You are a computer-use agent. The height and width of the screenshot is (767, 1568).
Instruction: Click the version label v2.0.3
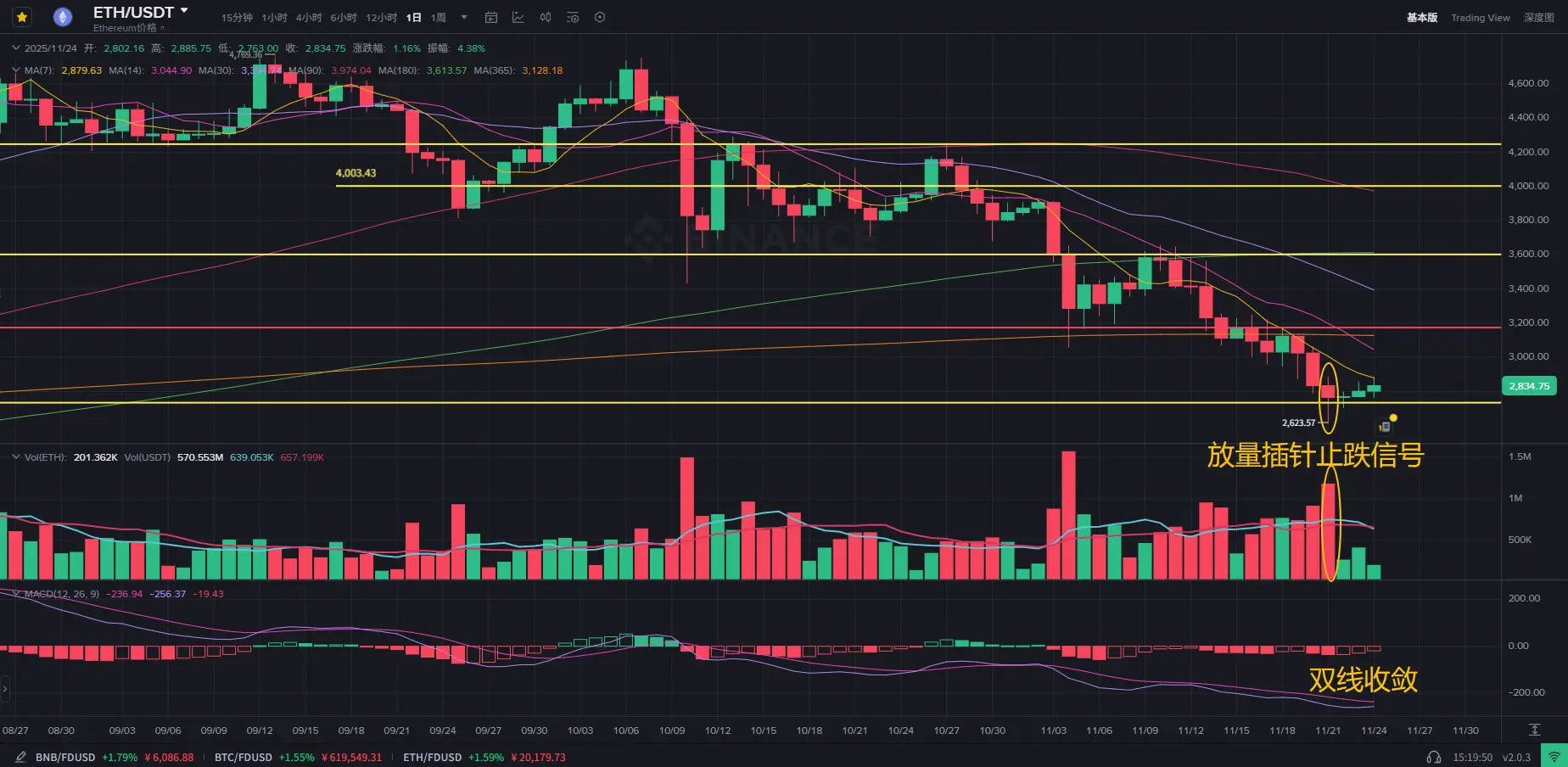point(1516,758)
